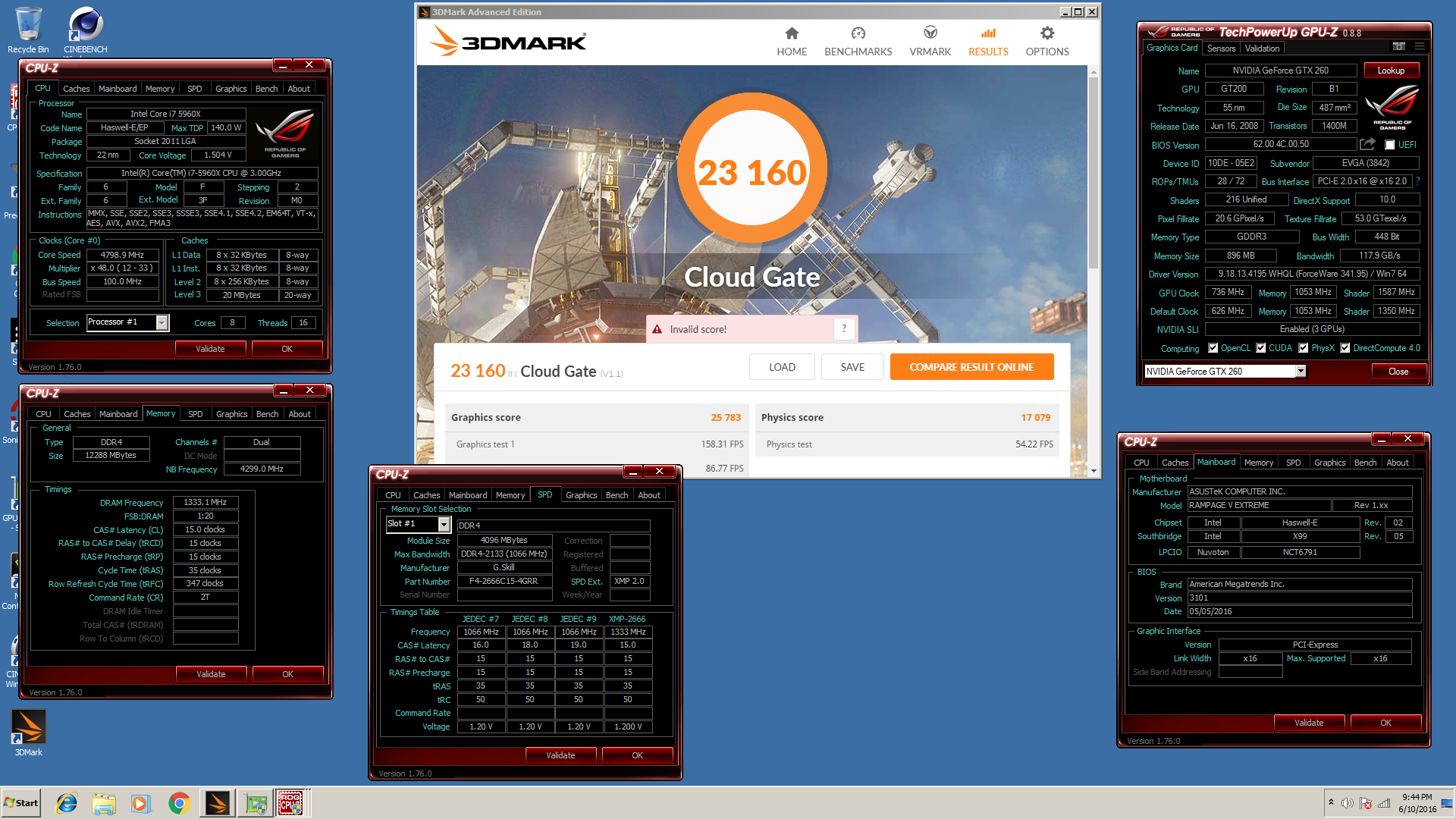Open Graphics tab in the CPU-Z SPD window
This screenshot has width=1456, height=819.
pyautogui.click(x=581, y=495)
